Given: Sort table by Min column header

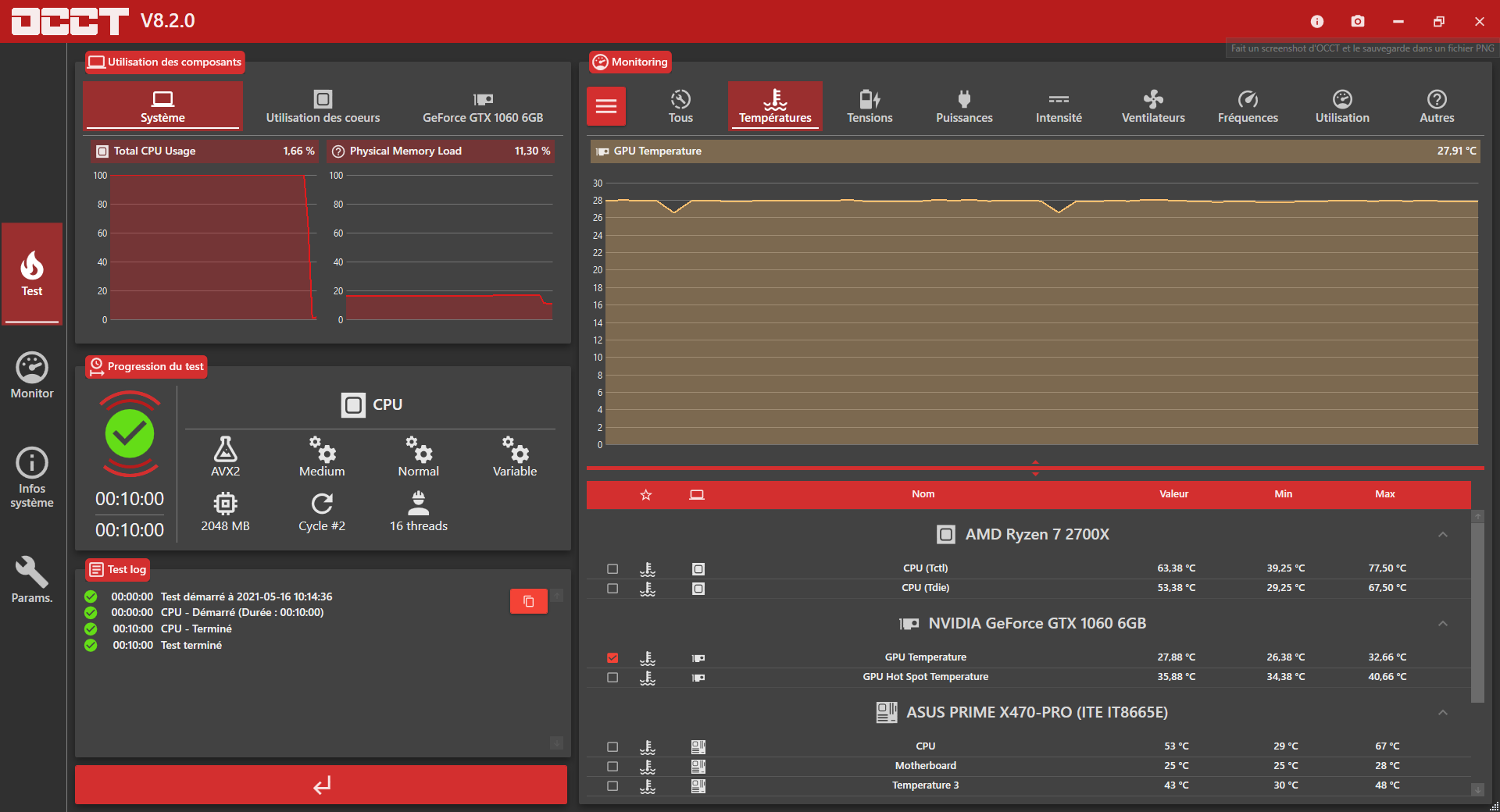Looking at the screenshot, I should pos(1284,494).
